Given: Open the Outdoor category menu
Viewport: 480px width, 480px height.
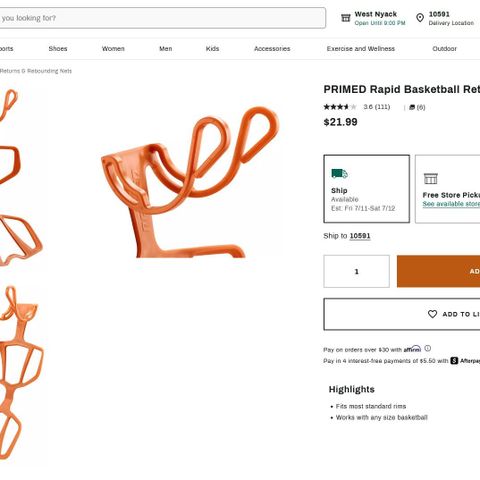Looking at the screenshot, I should coord(444,49).
